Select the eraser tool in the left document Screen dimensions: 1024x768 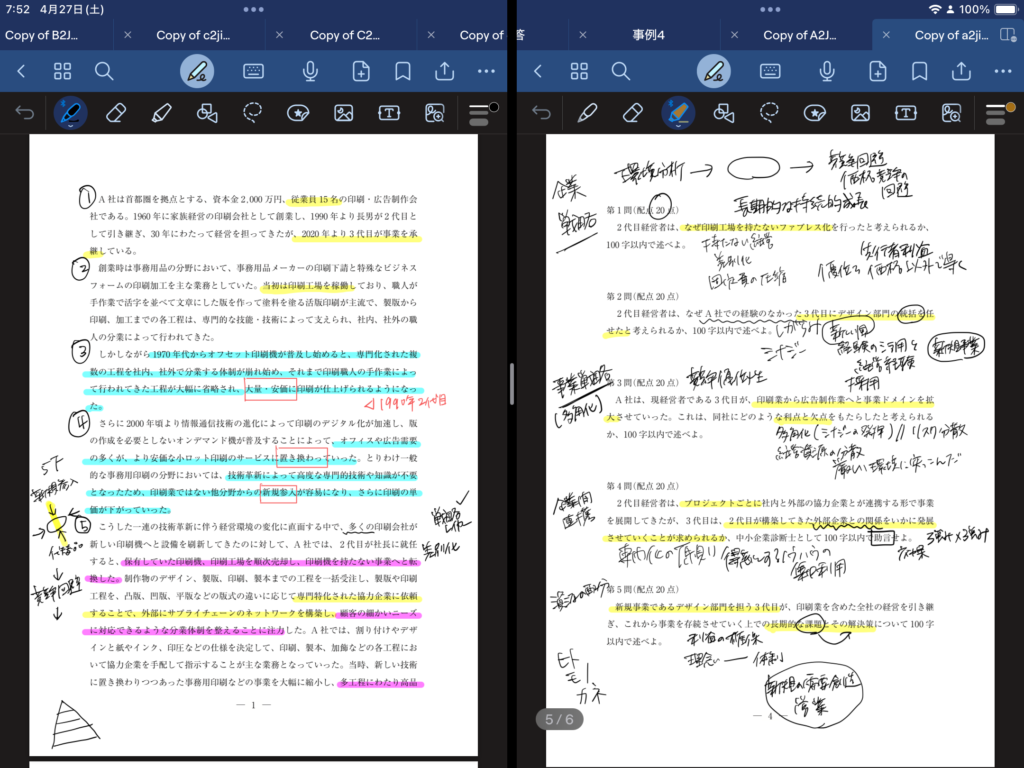(x=116, y=113)
